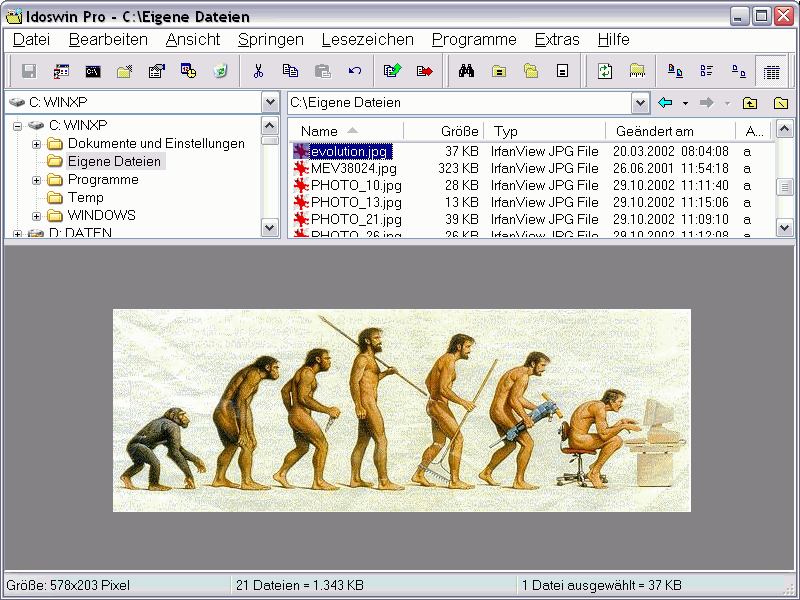Open the Extras menu
The width and height of the screenshot is (800, 600).
557,39
